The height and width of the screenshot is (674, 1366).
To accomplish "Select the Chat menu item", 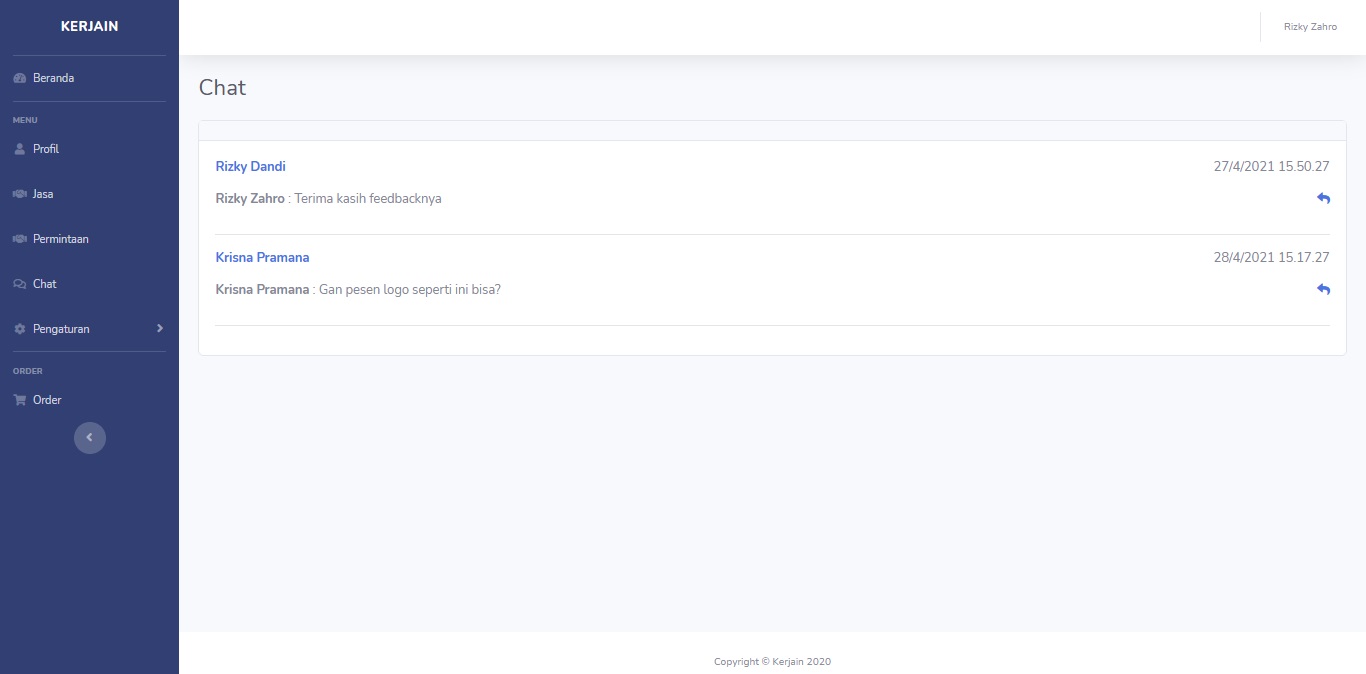I will [89, 284].
